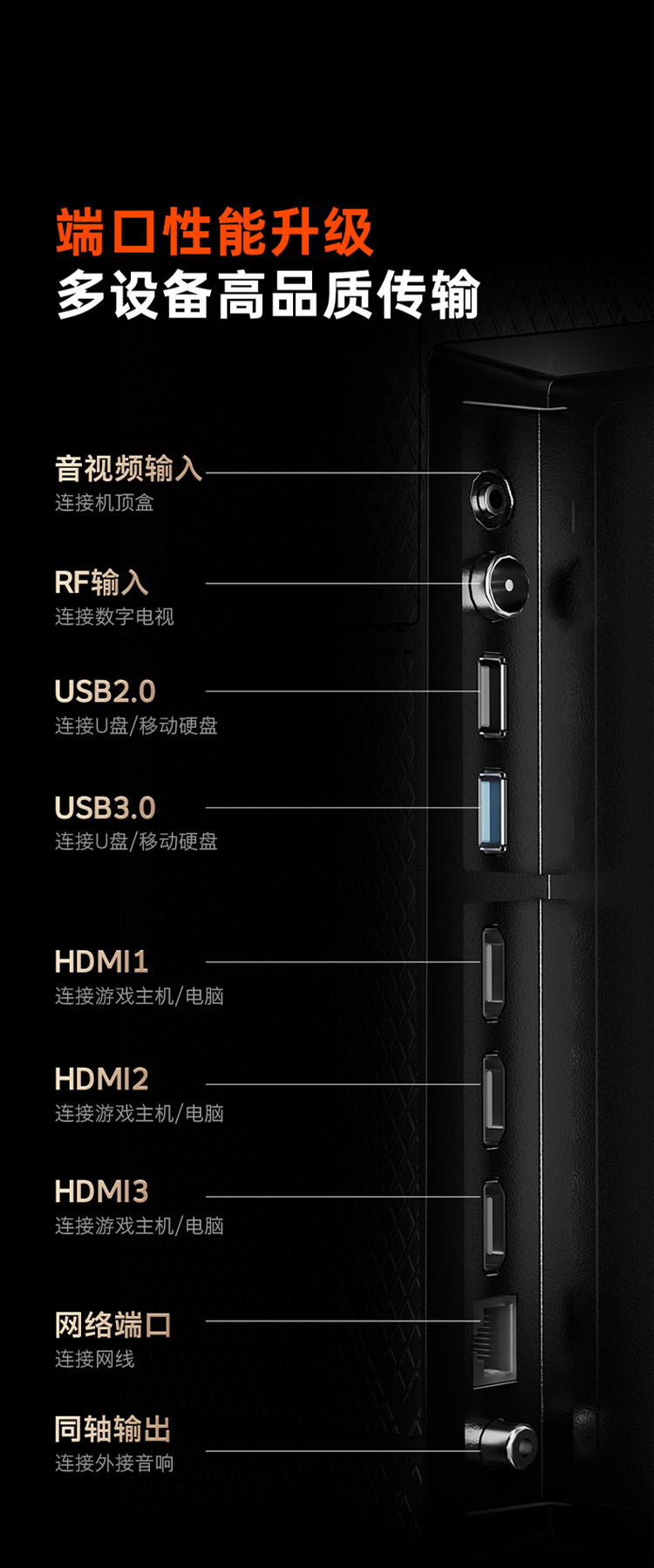Viewport: 654px width, 1568px height.
Task: Click the HDMI3 text label
Action: [101, 1191]
